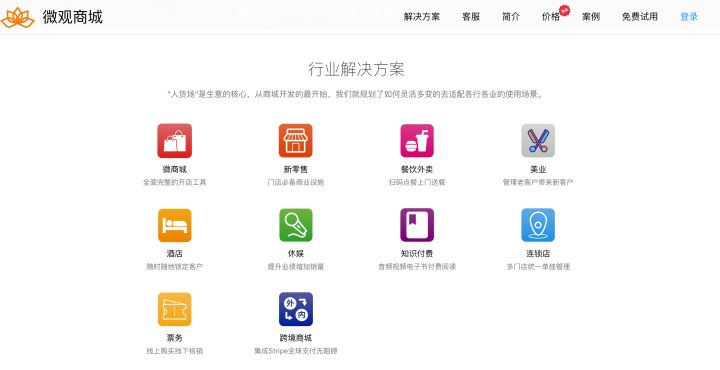Open the 知识付费 book icon
This screenshot has height=370, width=720.
[417, 225]
